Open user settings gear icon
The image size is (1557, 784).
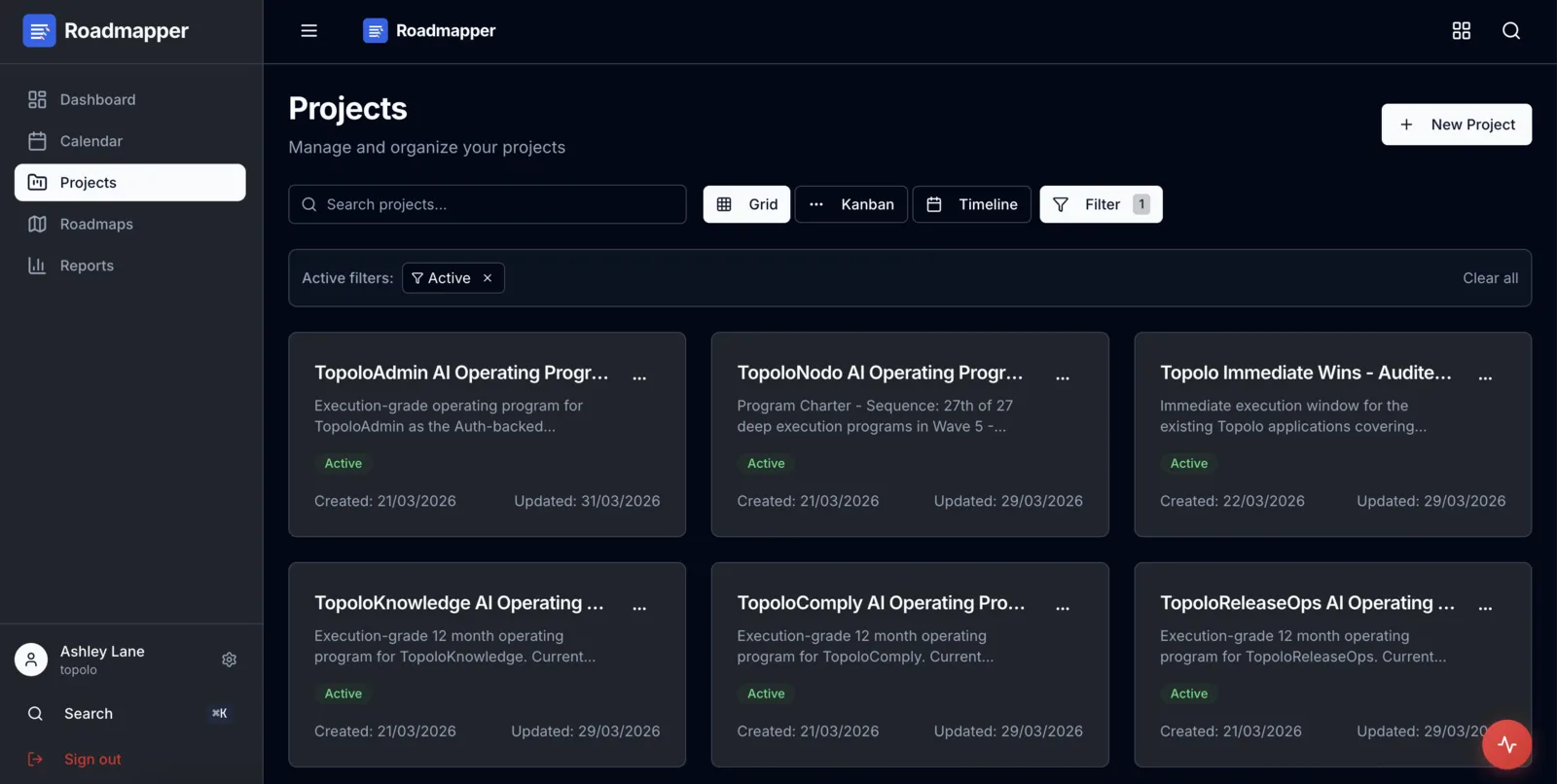(x=229, y=659)
